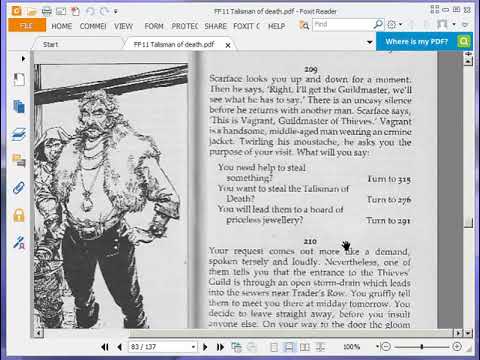480x360 pixels.
Task: Close the FF11 Talisman of death.pdf tab
Action: click(228, 45)
